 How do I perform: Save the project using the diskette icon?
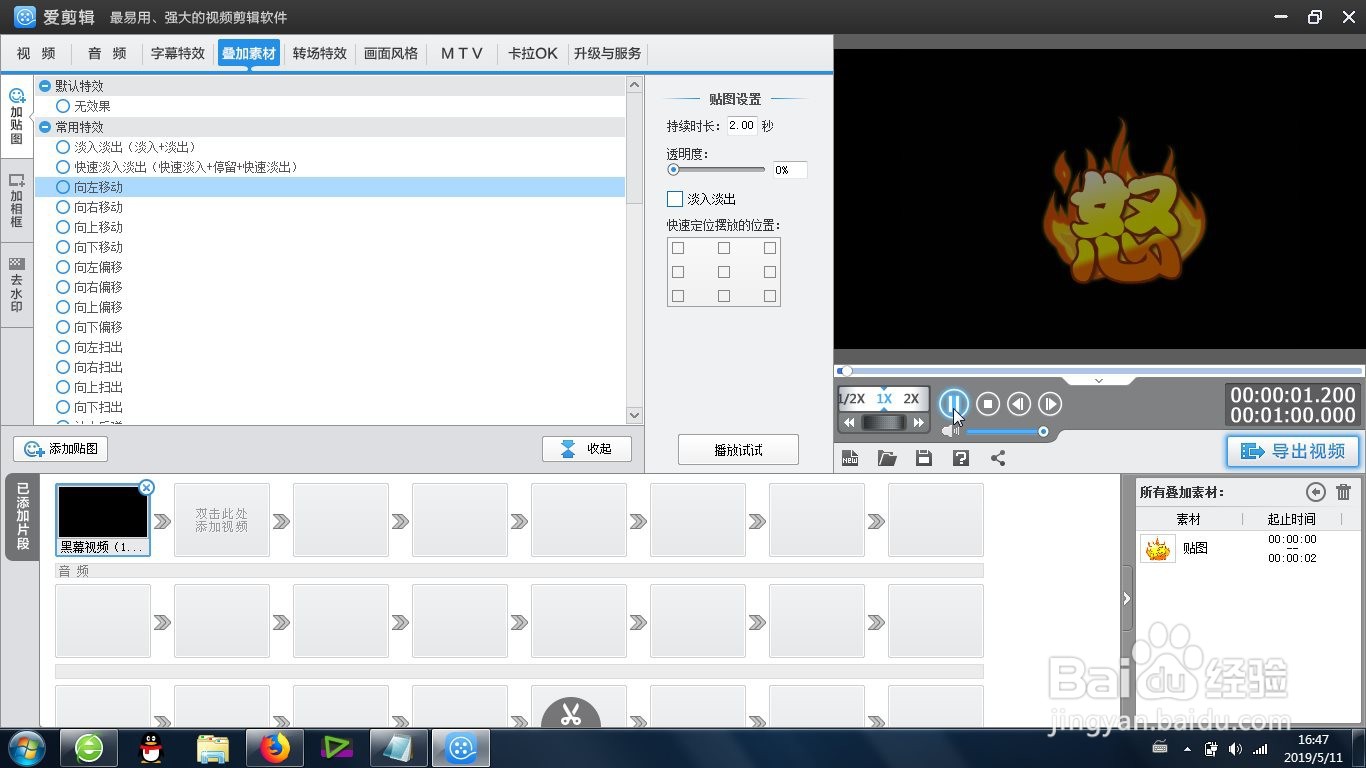click(x=923, y=457)
